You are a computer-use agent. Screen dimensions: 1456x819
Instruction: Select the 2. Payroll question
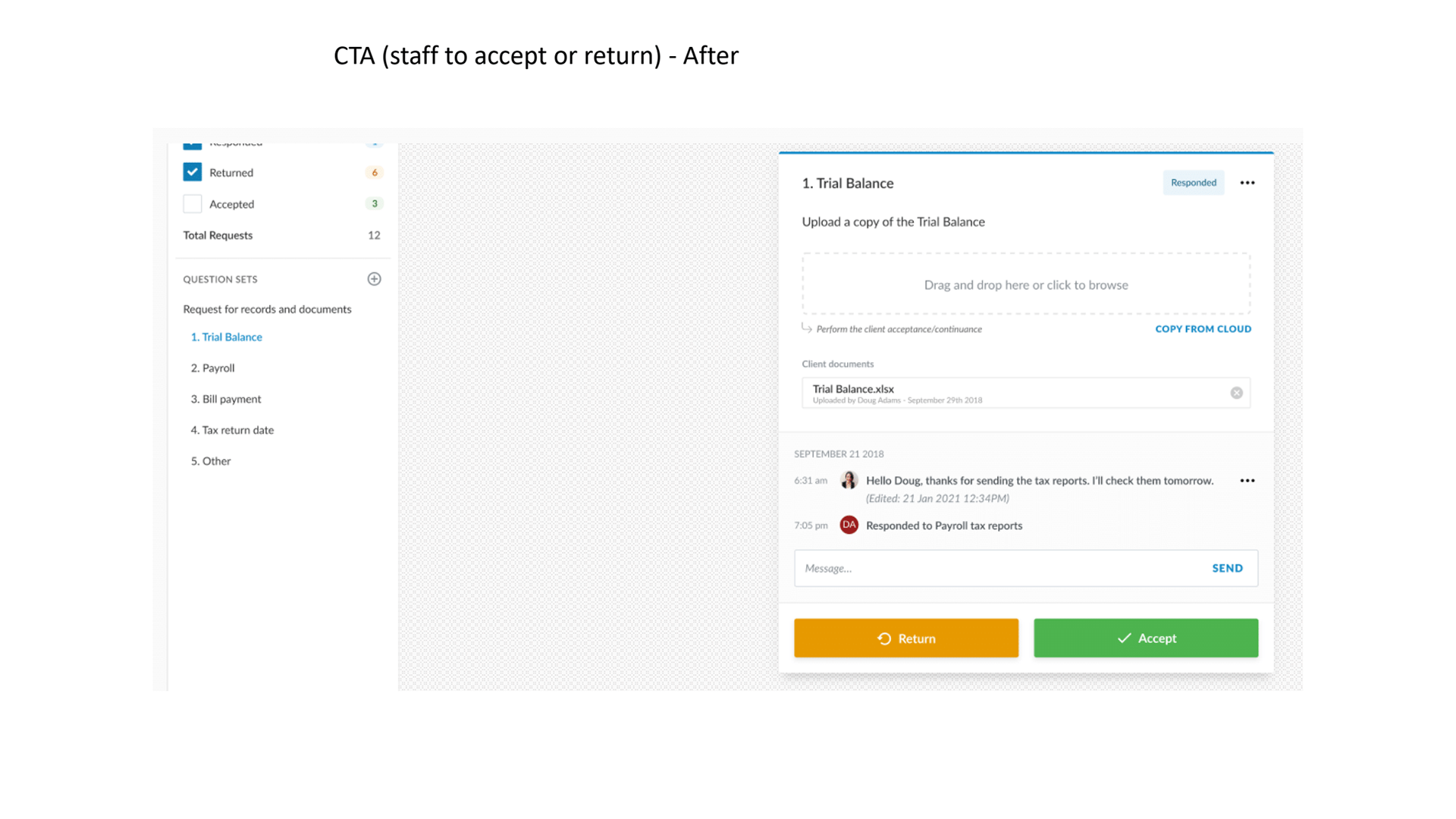tap(212, 368)
